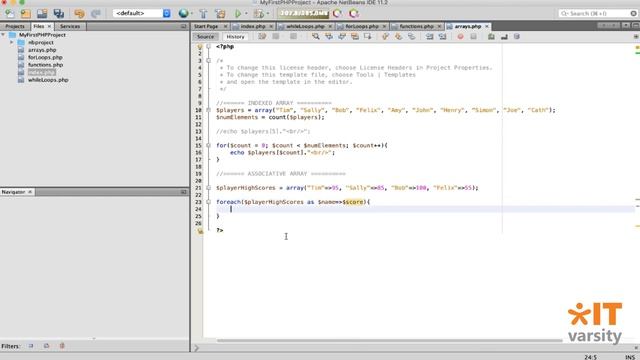Click the red Start Macro Recording icon
The height and width of the screenshot is (360, 640).
pos(460,37)
